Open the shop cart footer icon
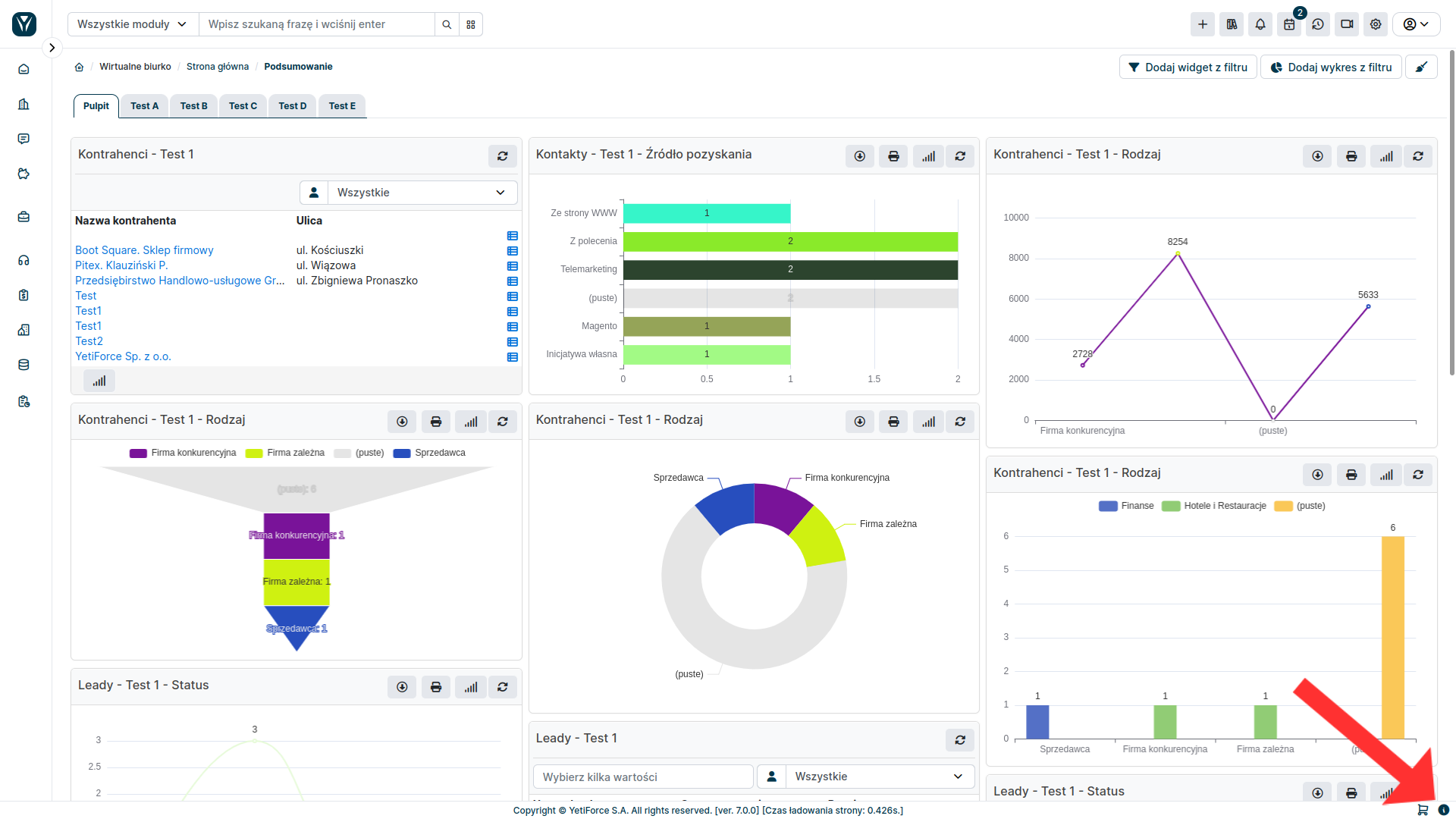Screen dimensions: 1456x819 coord(1423,810)
